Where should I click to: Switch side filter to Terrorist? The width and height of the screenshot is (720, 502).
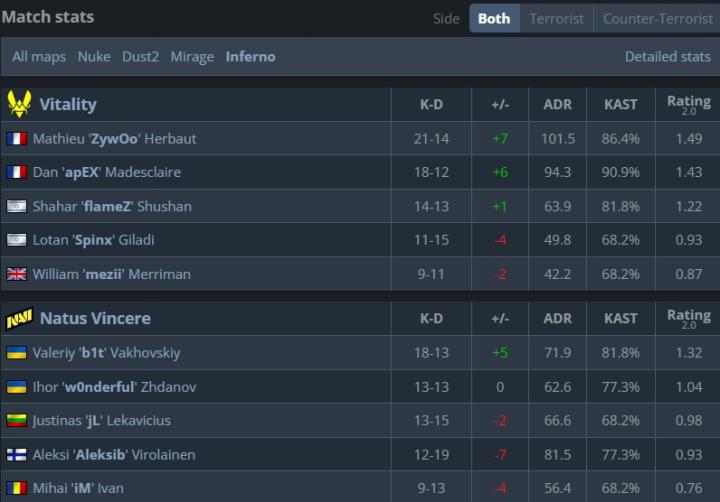tap(556, 18)
